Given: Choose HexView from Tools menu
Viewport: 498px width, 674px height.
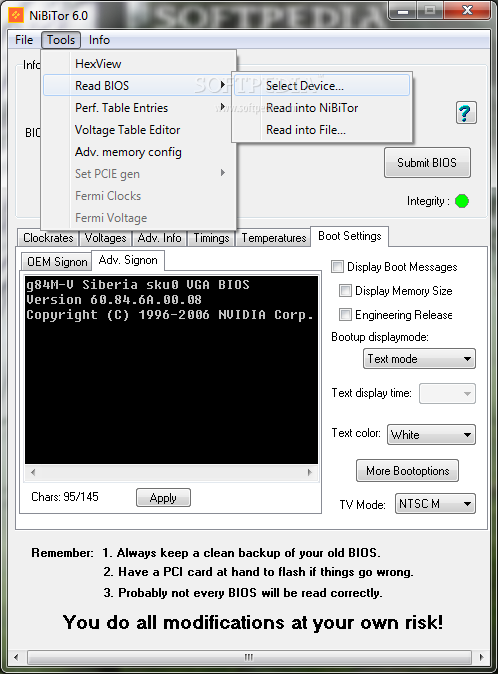Looking at the screenshot, I should pyautogui.click(x=139, y=64).
